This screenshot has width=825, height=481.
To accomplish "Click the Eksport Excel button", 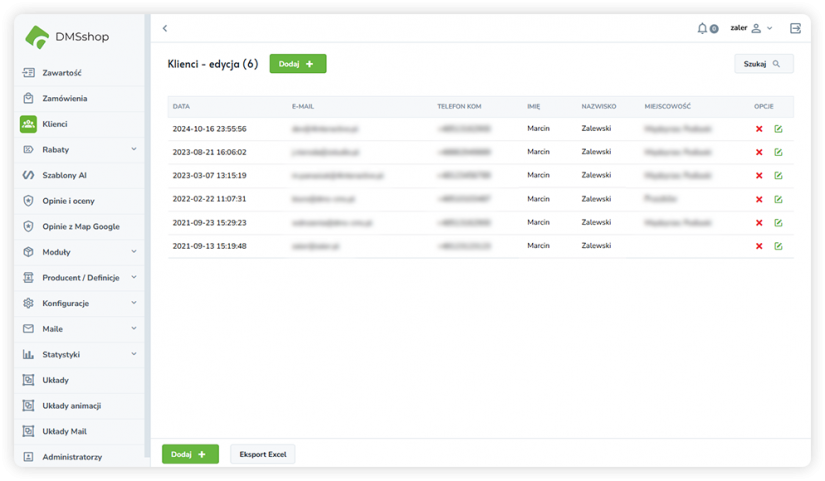I will pyautogui.click(x=263, y=454).
